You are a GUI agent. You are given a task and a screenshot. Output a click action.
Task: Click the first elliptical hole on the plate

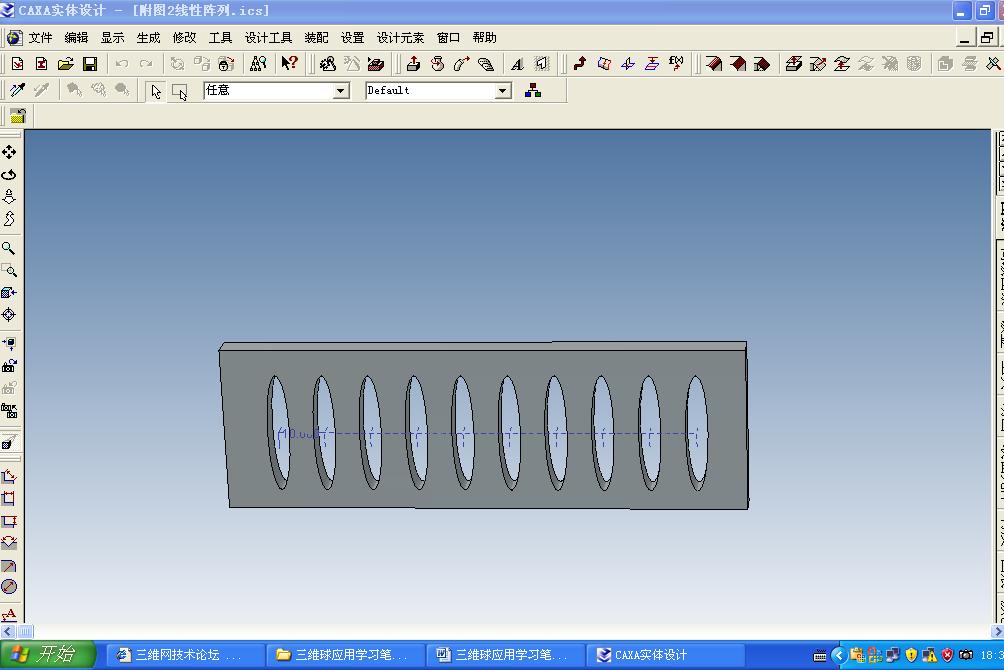278,432
